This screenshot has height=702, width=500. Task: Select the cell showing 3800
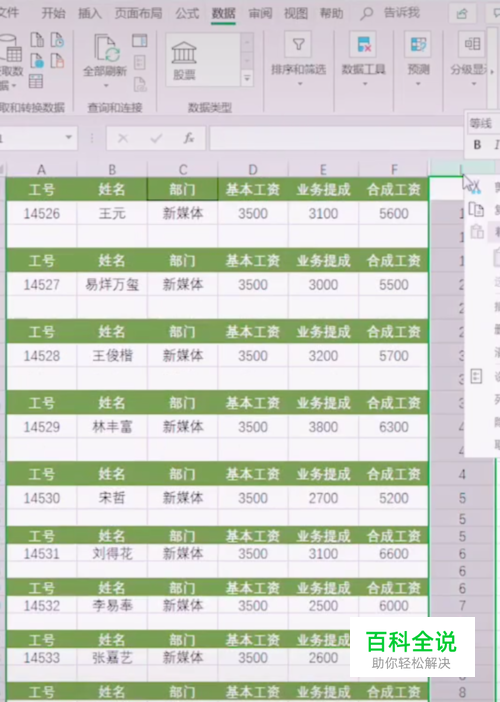tap(323, 427)
